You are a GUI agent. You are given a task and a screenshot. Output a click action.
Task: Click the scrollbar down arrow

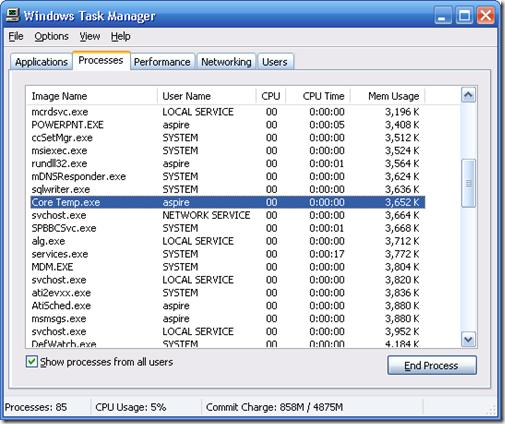click(468, 339)
